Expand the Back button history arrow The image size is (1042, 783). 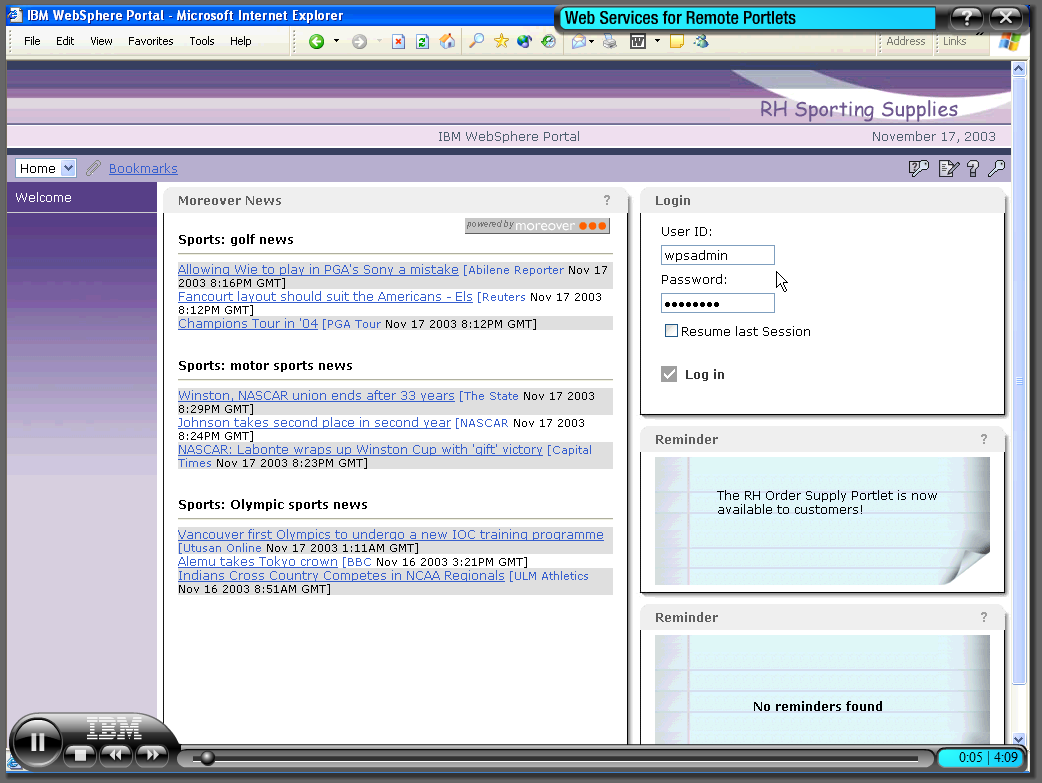click(336, 41)
